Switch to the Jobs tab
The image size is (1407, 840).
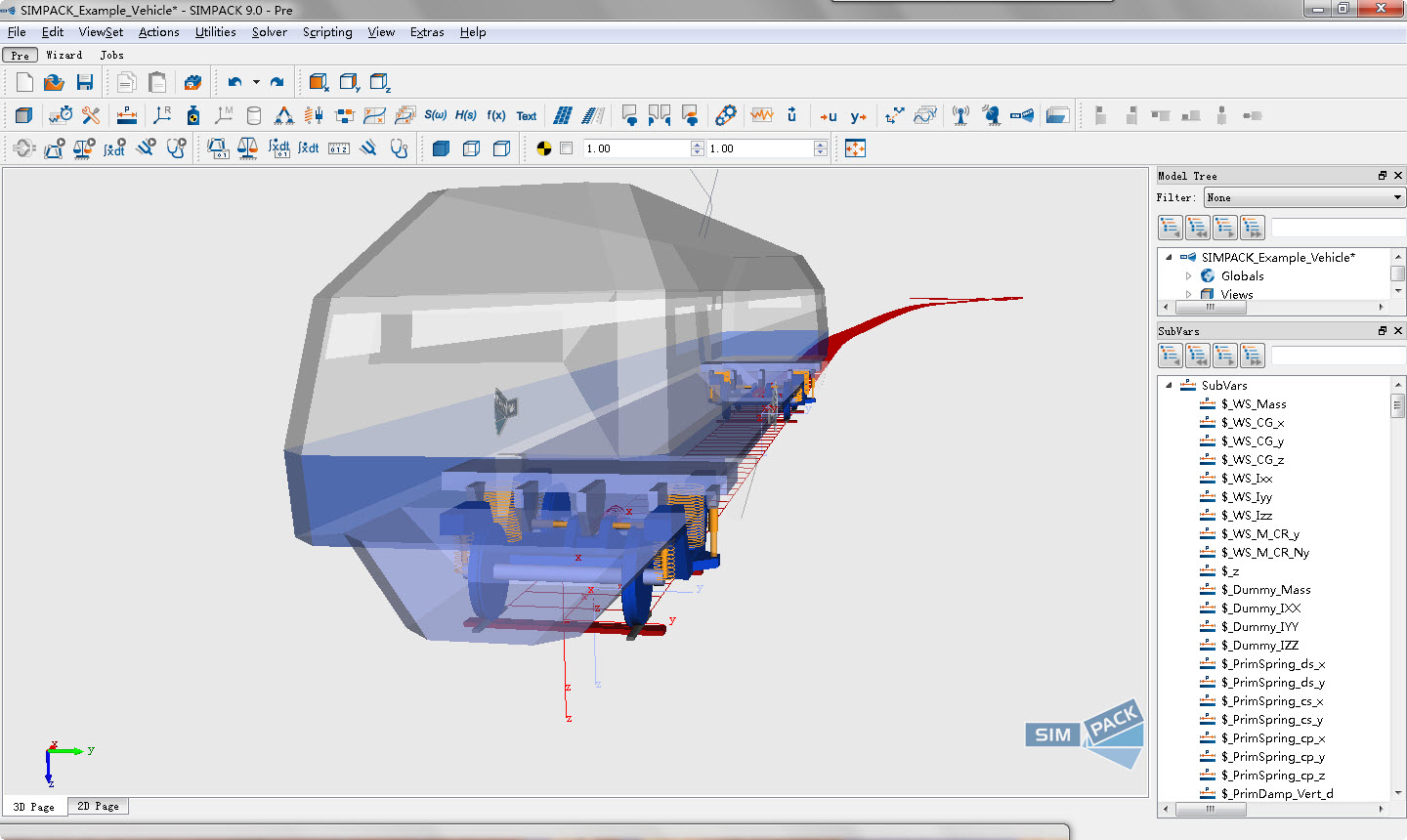pos(112,56)
